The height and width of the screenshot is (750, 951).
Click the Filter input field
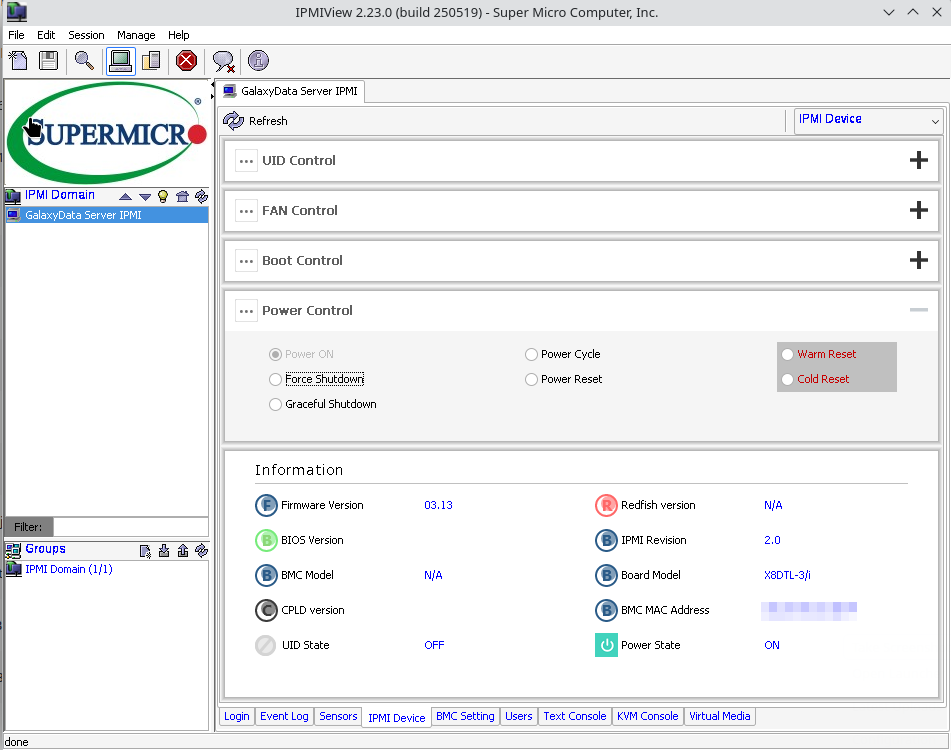130,526
